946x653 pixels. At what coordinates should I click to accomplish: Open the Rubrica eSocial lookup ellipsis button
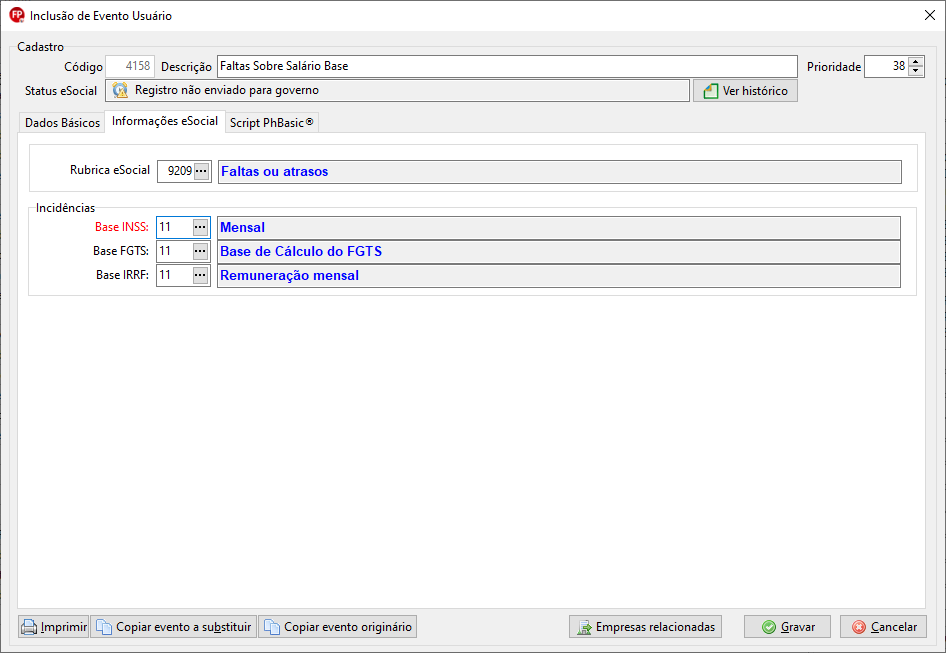pos(202,171)
